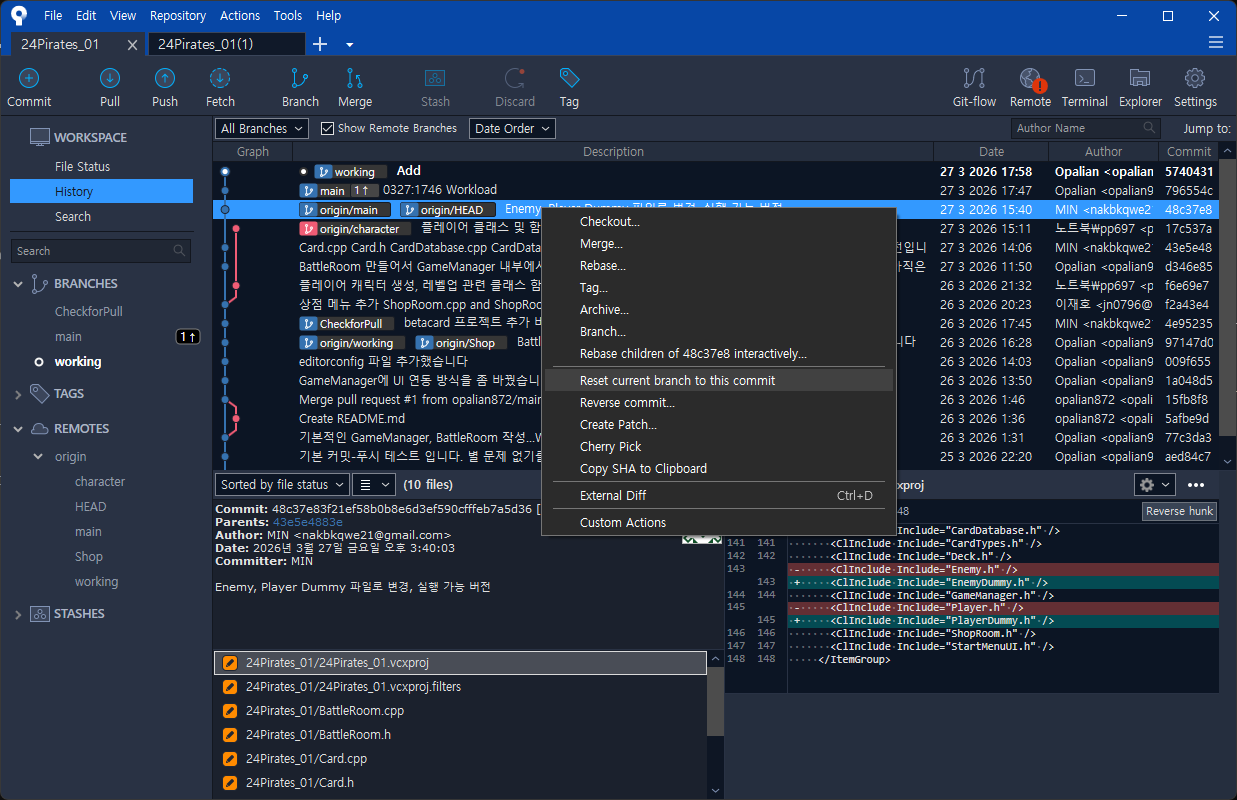Viewport: 1237px width, 800px height.
Task: Click the Author Name search magnifier
Action: click(1150, 128)
